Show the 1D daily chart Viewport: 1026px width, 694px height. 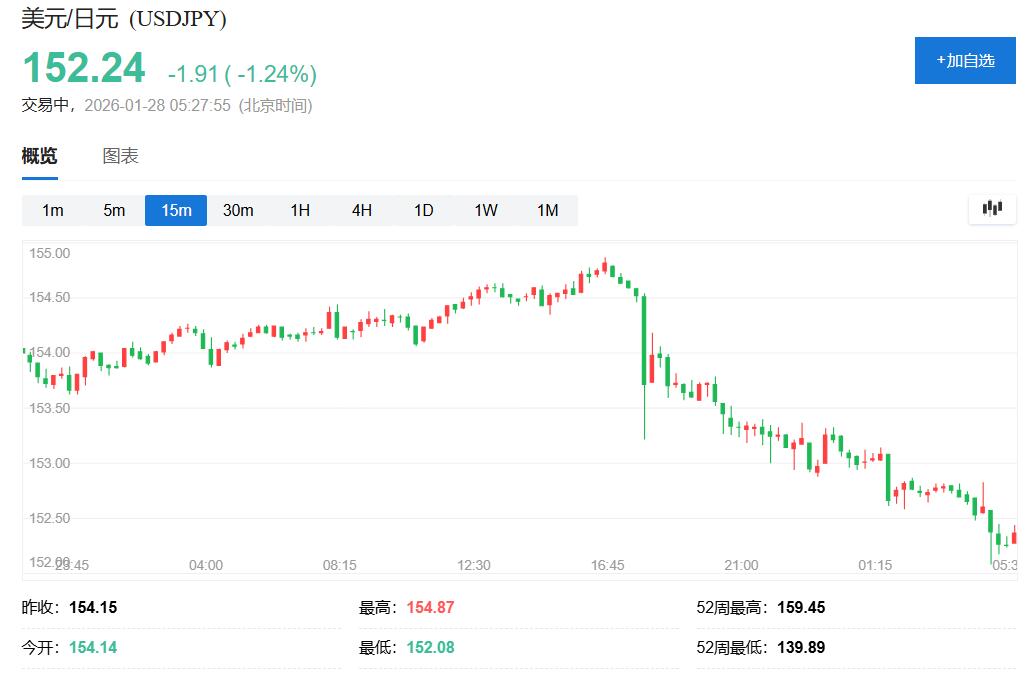(x=424, y=210)
